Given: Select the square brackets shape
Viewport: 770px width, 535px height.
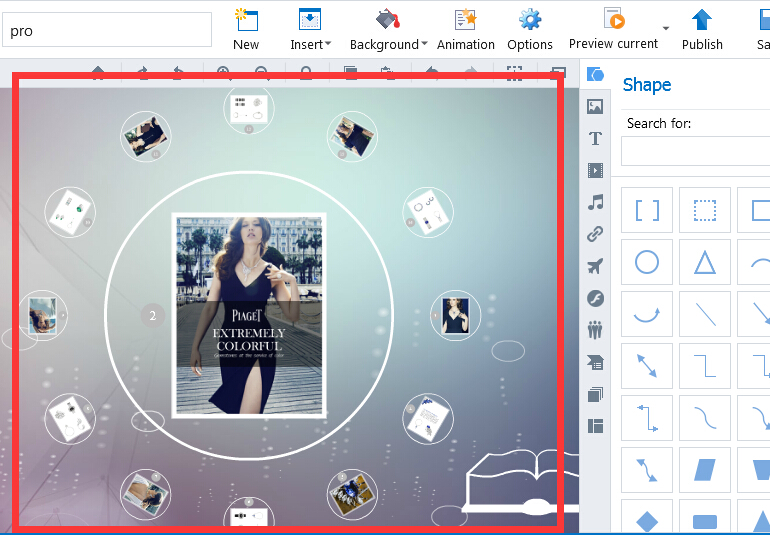Looking at the screenshot, I should tap(647, 210).
